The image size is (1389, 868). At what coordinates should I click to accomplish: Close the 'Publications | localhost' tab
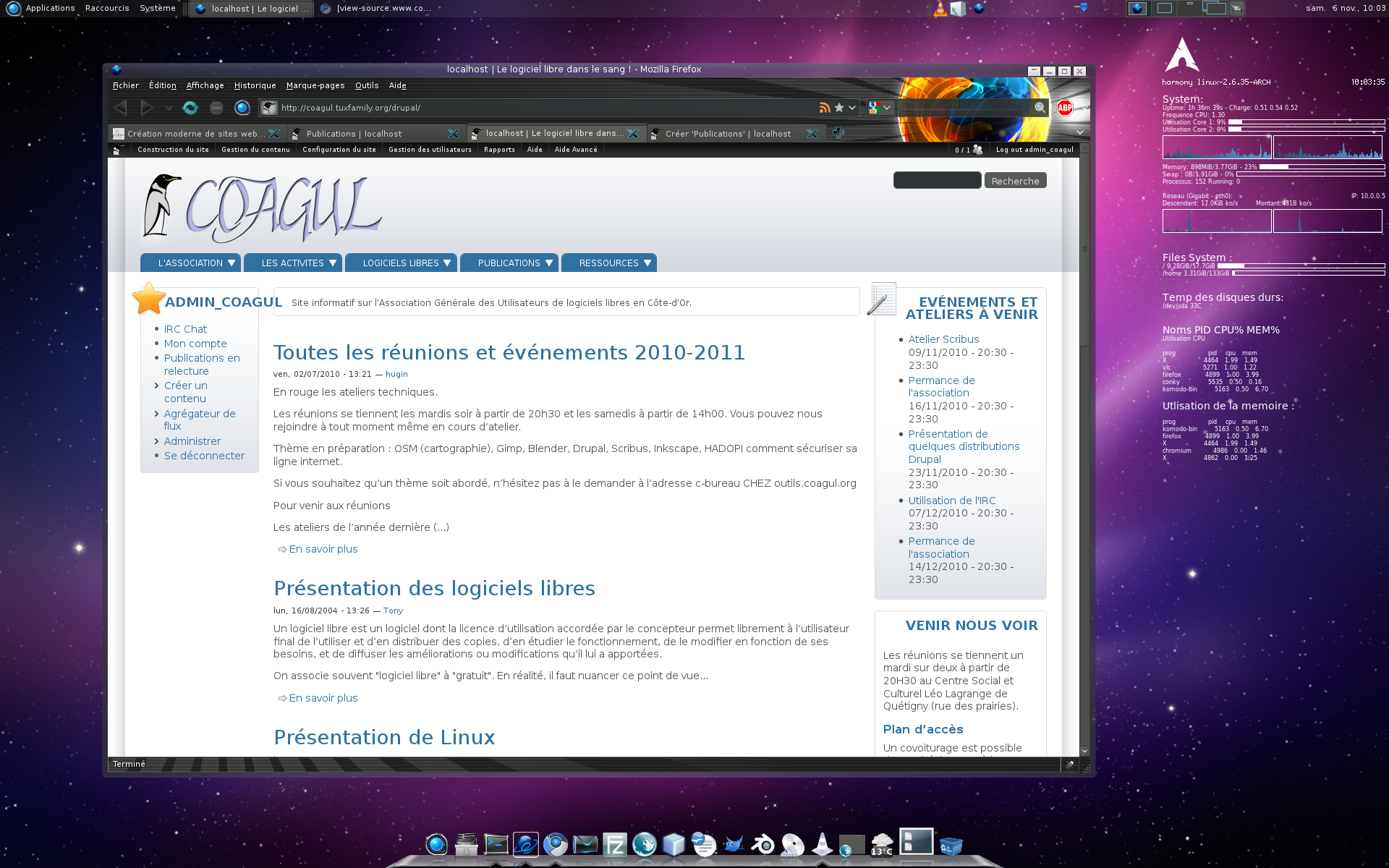pyautogui.click(x=454, y=134)
